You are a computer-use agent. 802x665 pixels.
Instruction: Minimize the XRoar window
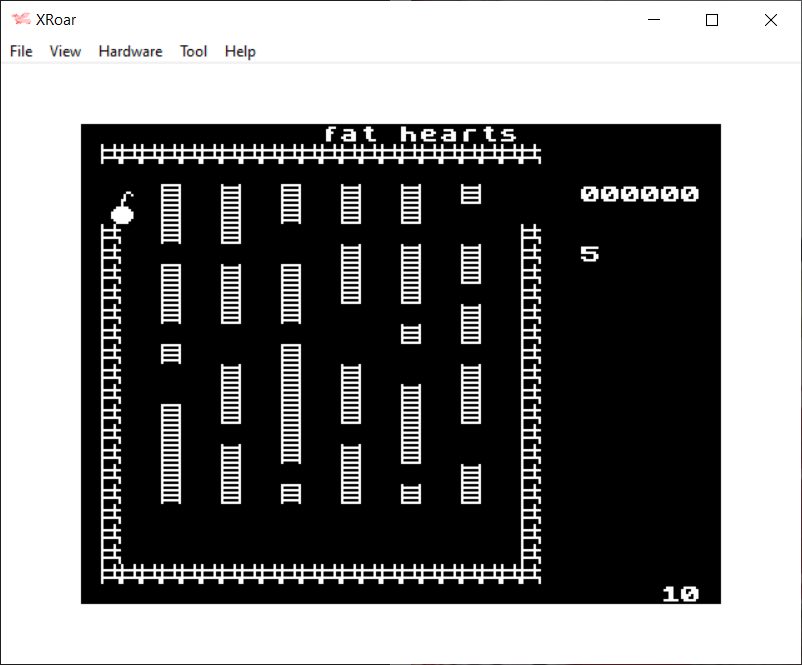click(x=655, y=20)
